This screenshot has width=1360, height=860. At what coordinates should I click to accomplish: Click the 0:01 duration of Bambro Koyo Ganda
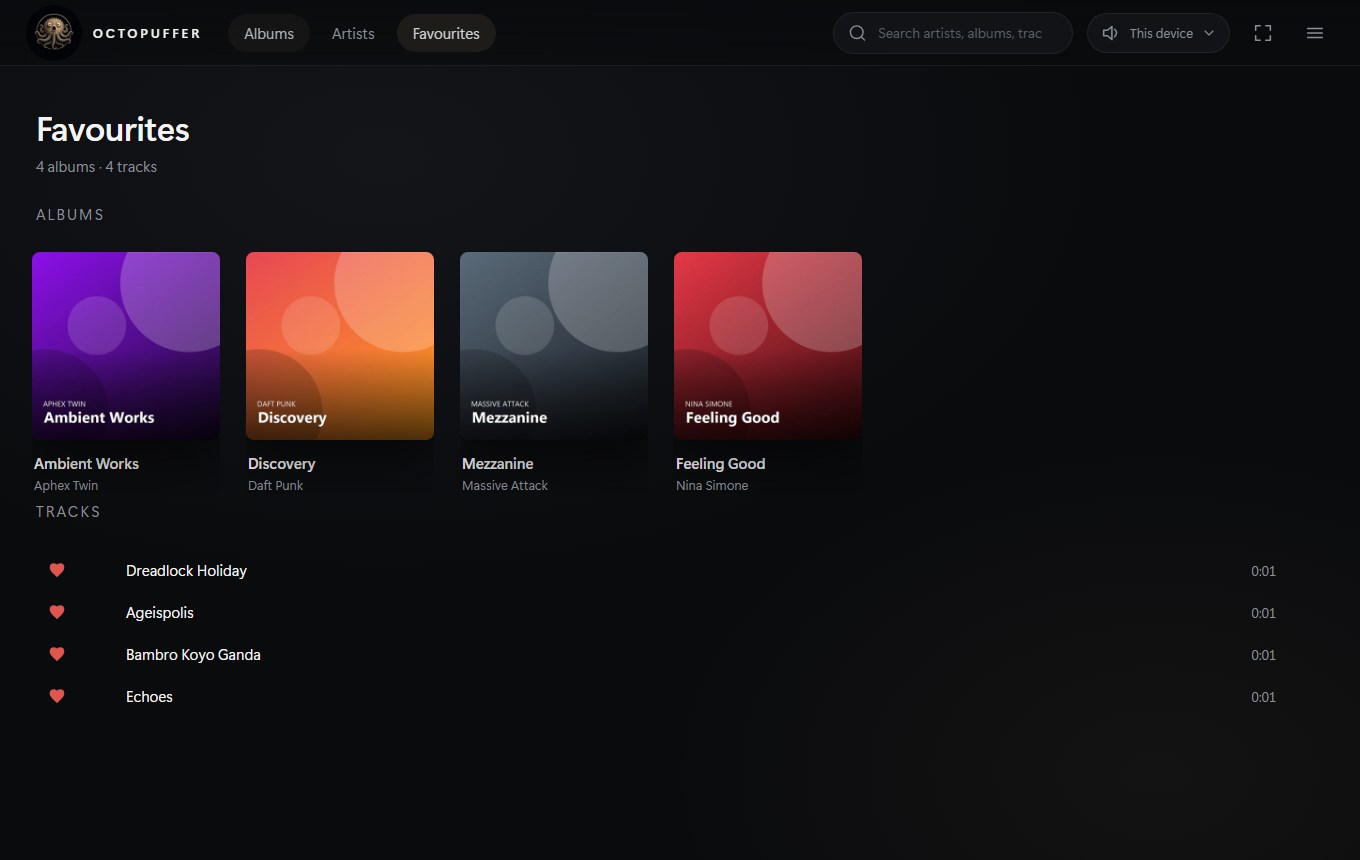[x=1263, y=655]
